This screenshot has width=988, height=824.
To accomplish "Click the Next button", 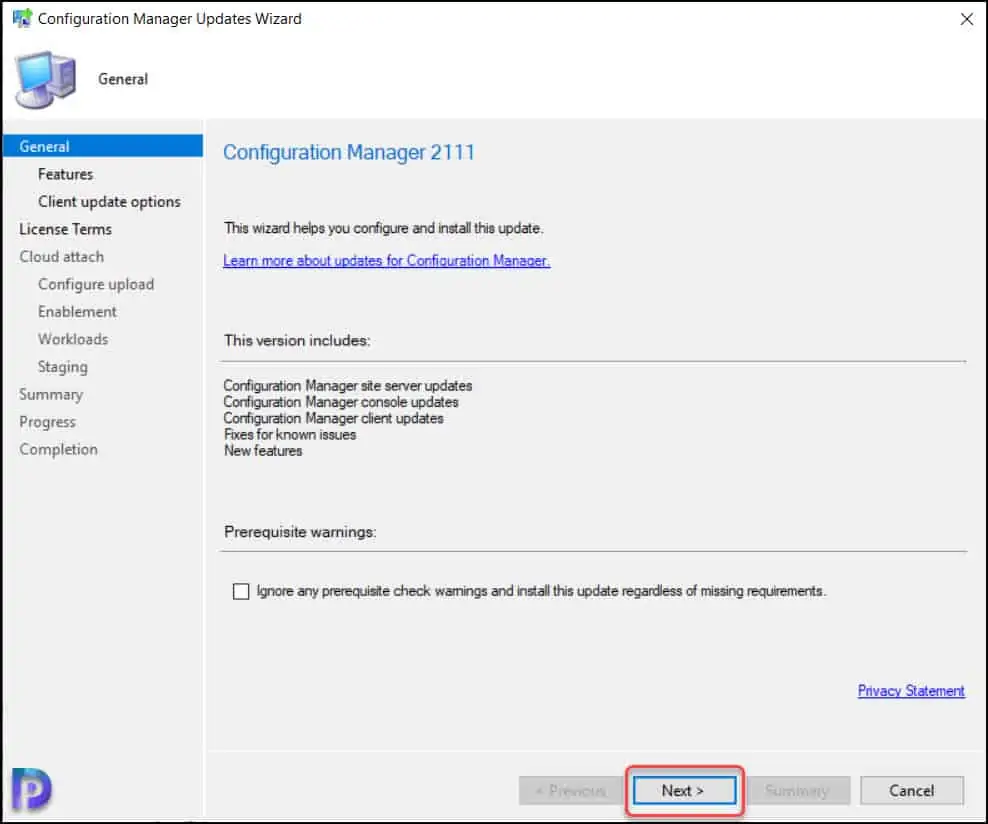I will (x=684, y=791).
